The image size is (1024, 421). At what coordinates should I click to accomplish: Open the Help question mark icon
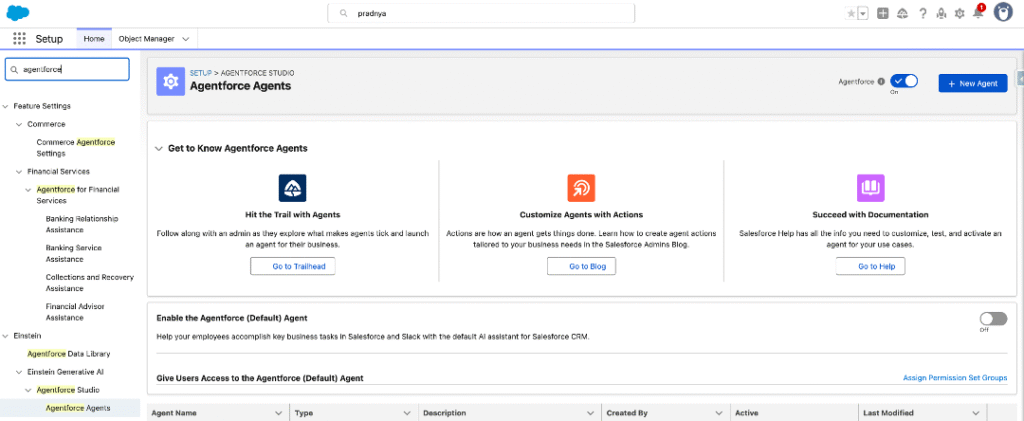tap(923, 13)
